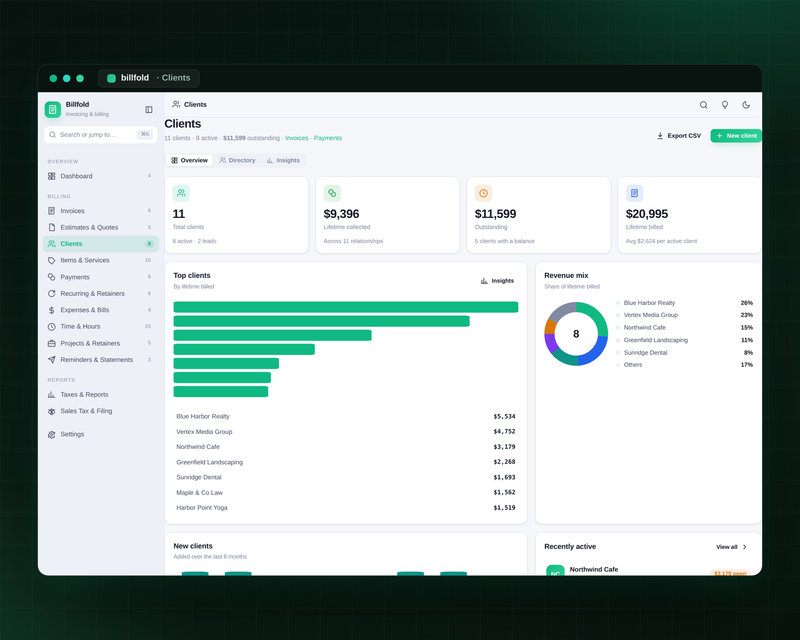
Task: Go to Estimates & Quotes
Action: pos(101,227)
